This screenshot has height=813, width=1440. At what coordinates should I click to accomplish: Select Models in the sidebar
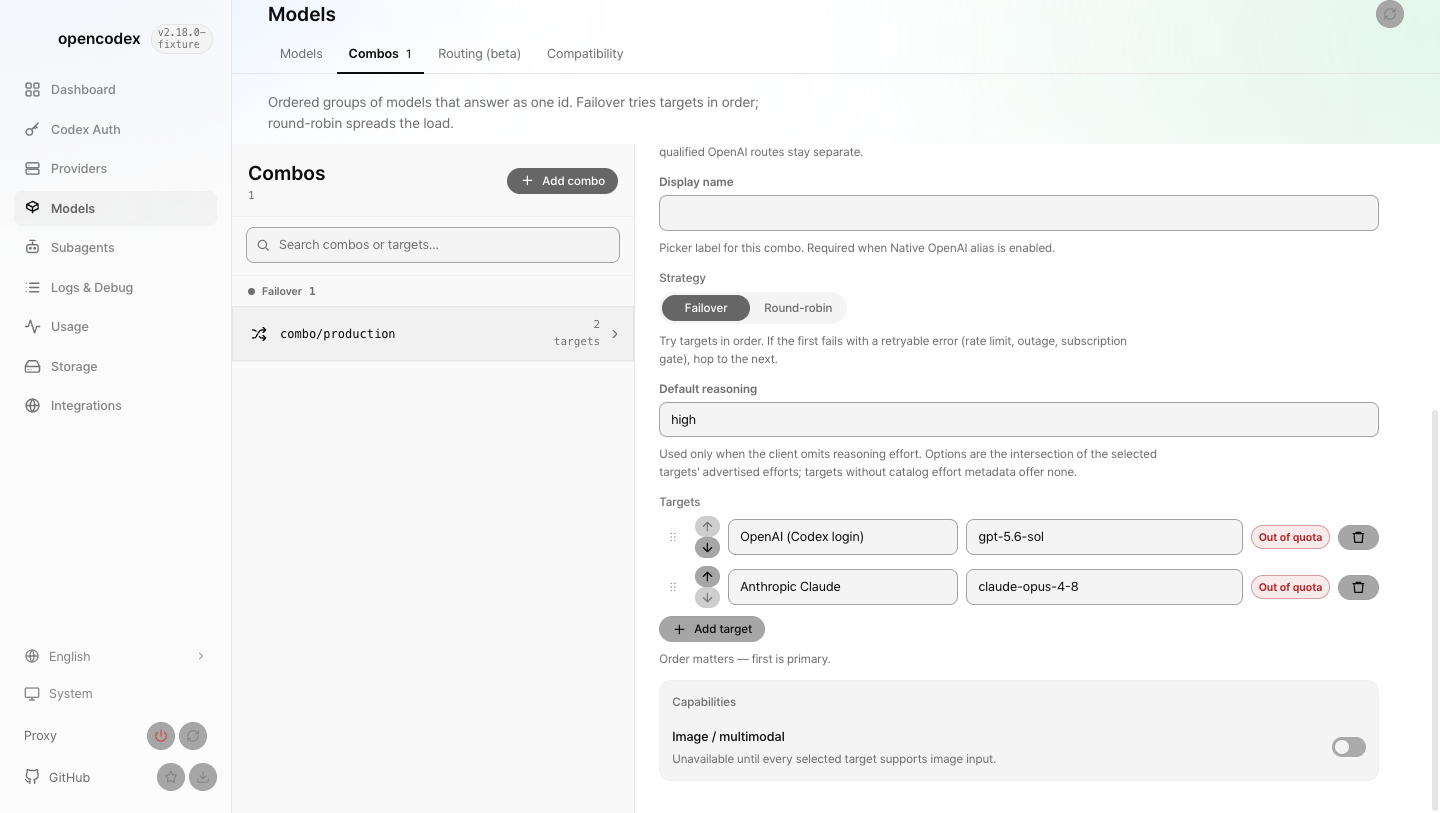point(115,208)
